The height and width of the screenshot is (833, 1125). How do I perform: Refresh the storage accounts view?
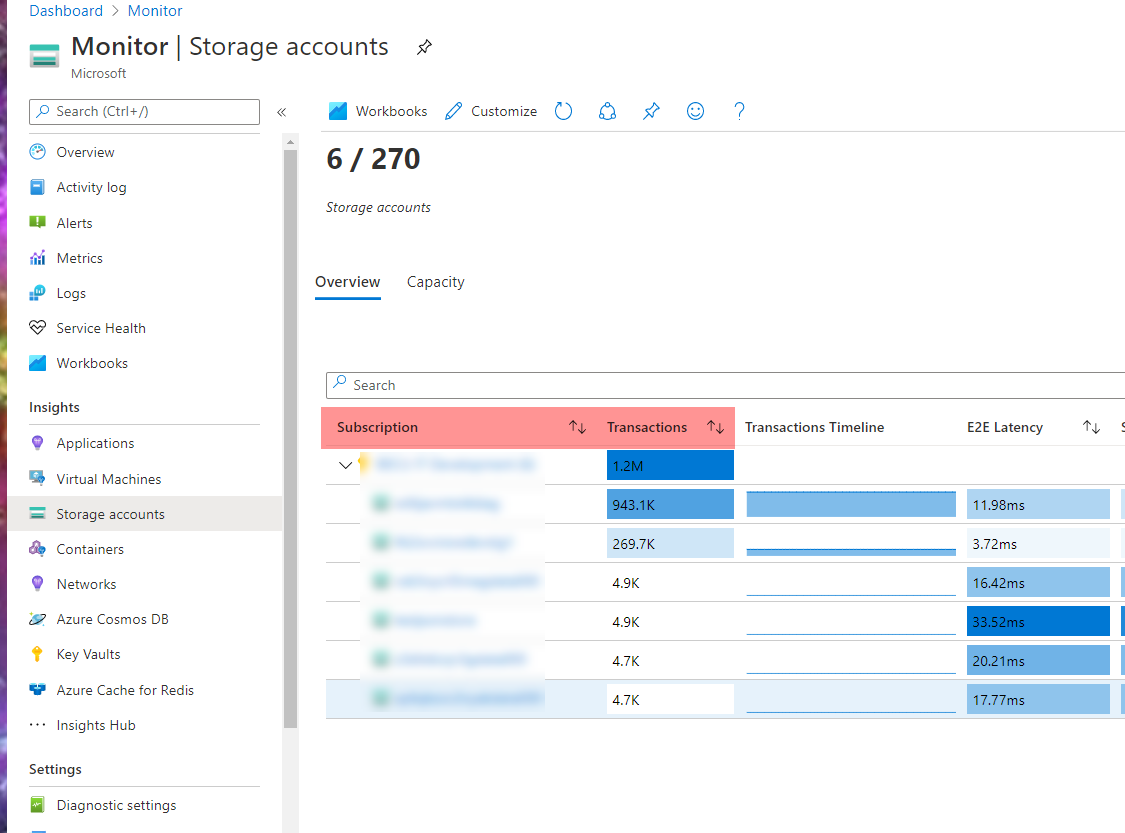[x=563, y=111]
